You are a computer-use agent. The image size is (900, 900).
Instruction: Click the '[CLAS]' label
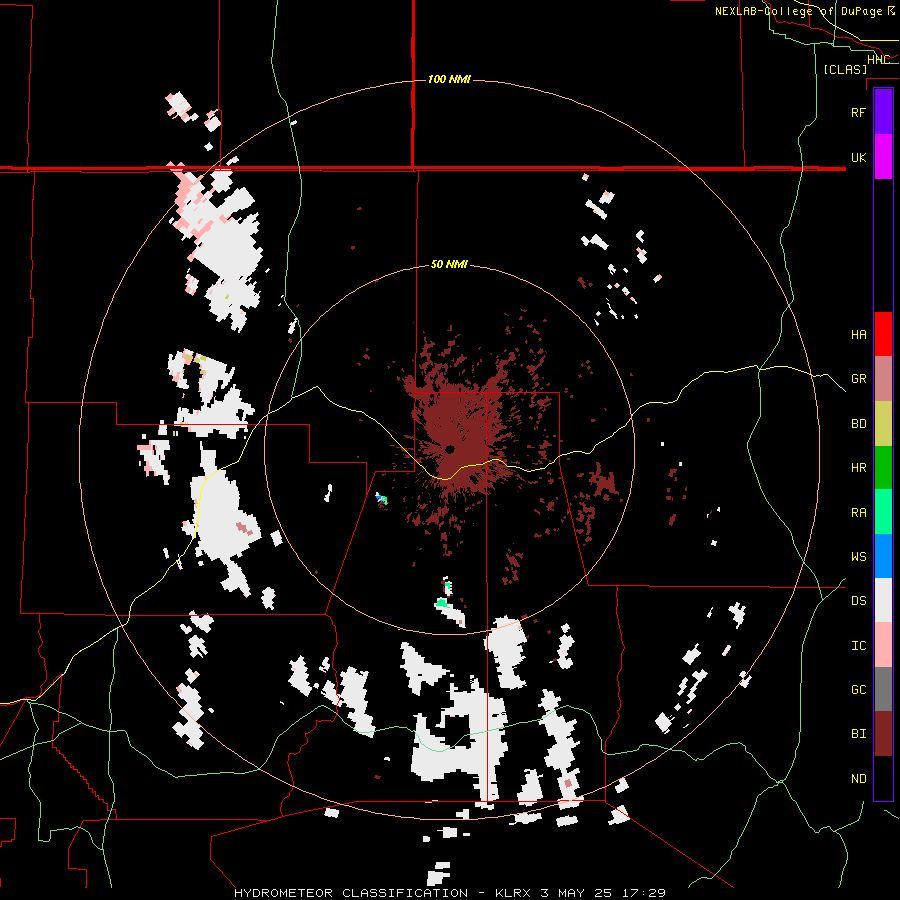click(845, 69)
